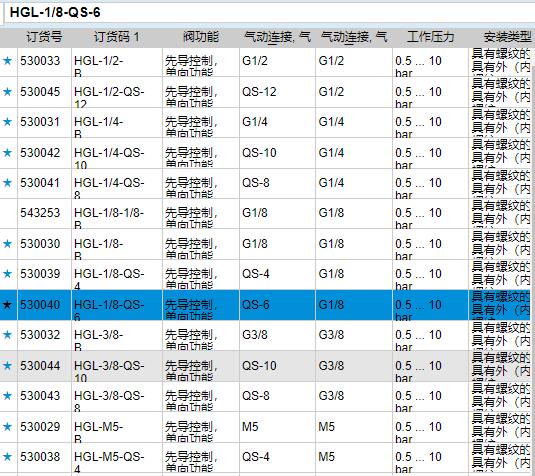Click order code HGL-3/8-B
Image resolution: width=535 pixels, height=476 pixels.
[98, 340]
